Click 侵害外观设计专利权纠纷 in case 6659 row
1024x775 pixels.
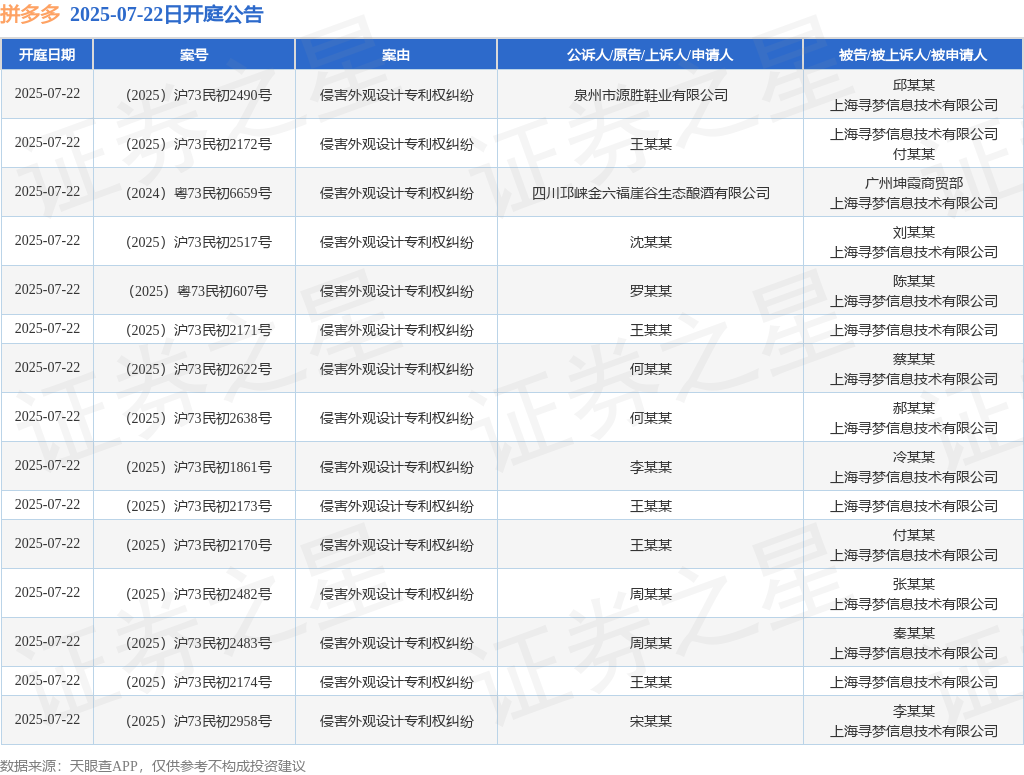point(396,193)
